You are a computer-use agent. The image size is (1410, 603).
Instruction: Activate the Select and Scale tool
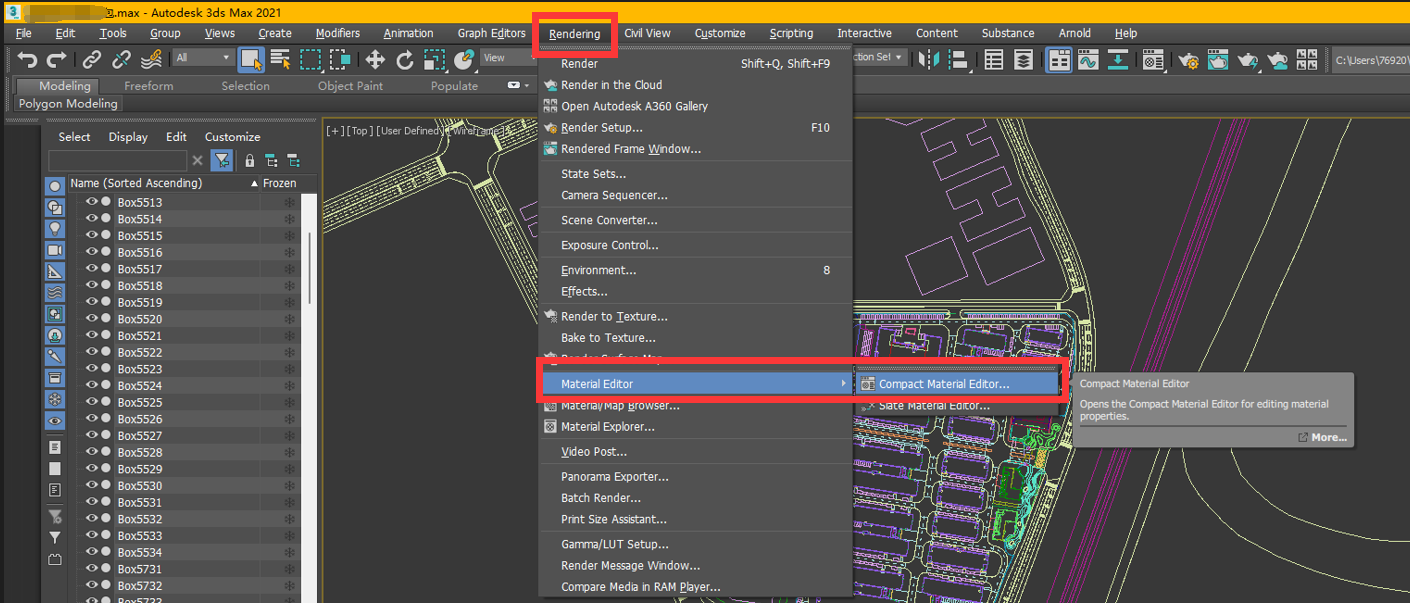(434, 59)
